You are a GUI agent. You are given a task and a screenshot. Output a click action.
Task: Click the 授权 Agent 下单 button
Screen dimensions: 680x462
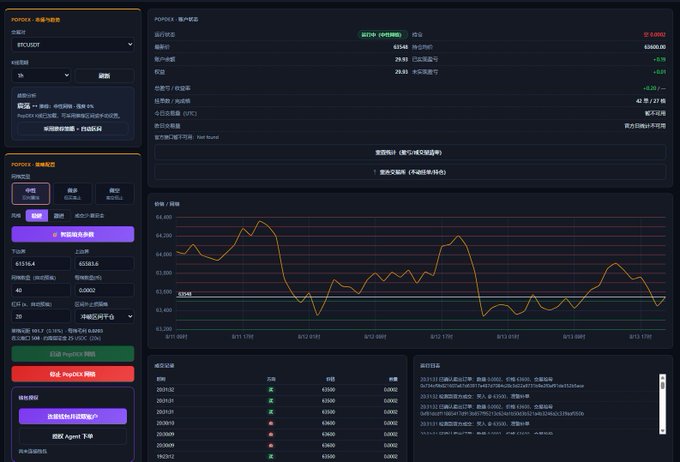point(72,436)
